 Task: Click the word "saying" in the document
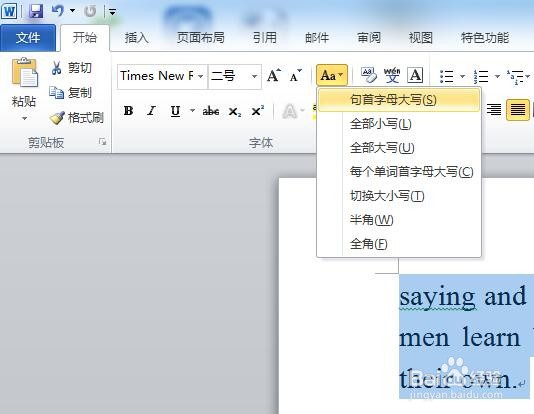coord(438,298)
